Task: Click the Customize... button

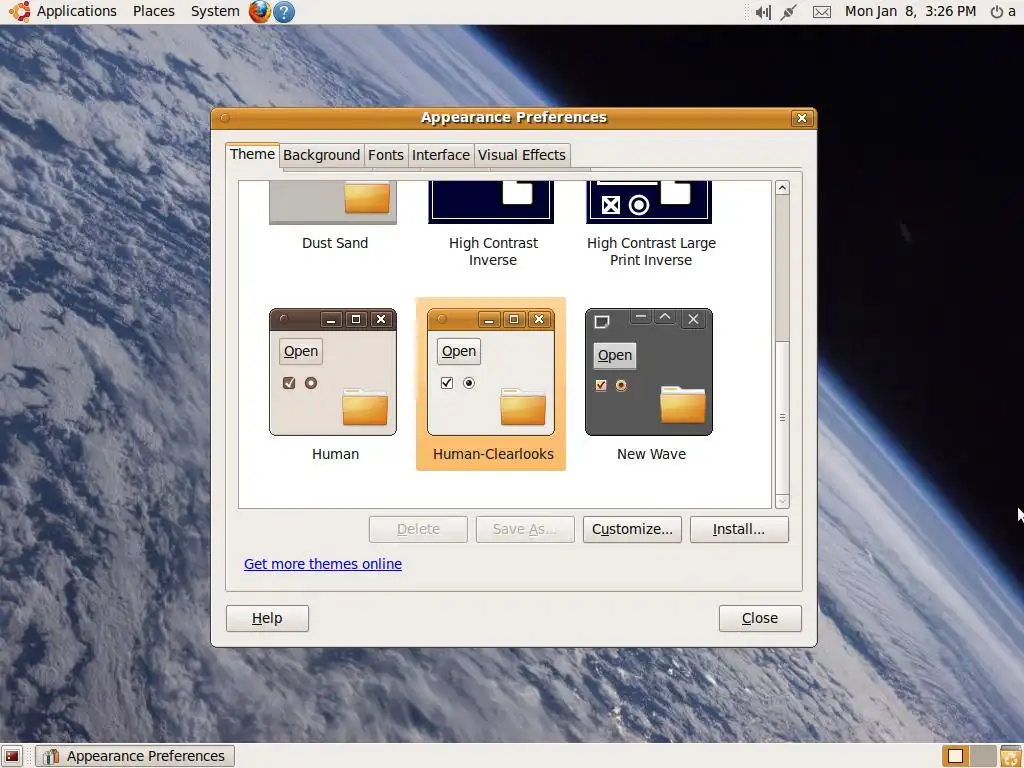Action: pos(632,529)
